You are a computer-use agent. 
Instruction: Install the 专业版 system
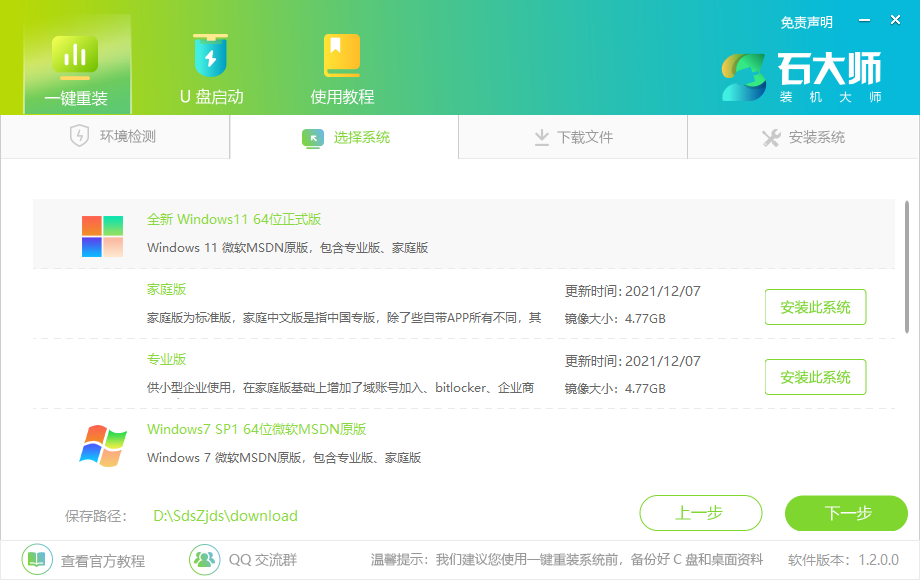(815, 377)
